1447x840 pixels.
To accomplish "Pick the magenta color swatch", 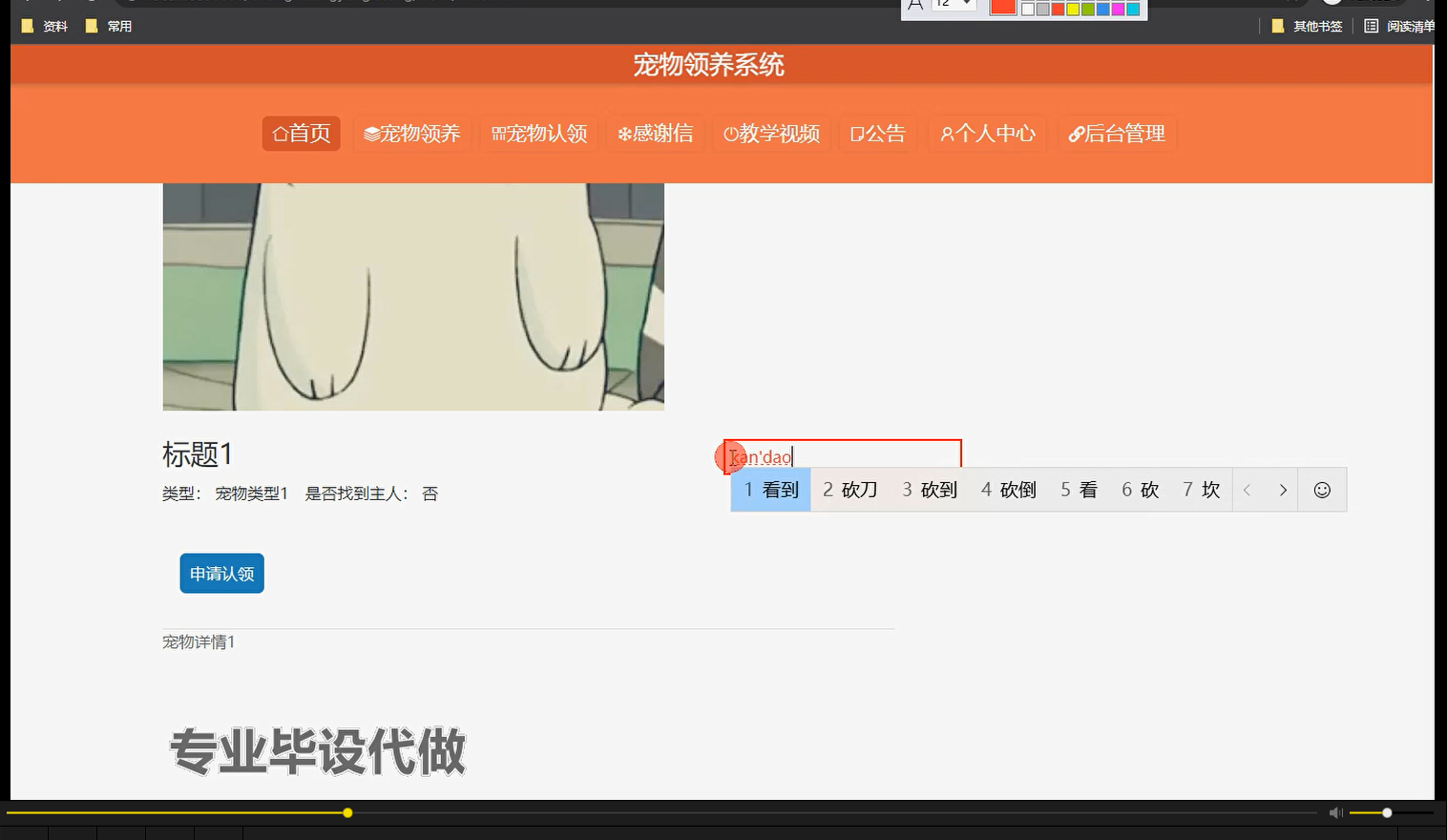I will pos(1118,9).
